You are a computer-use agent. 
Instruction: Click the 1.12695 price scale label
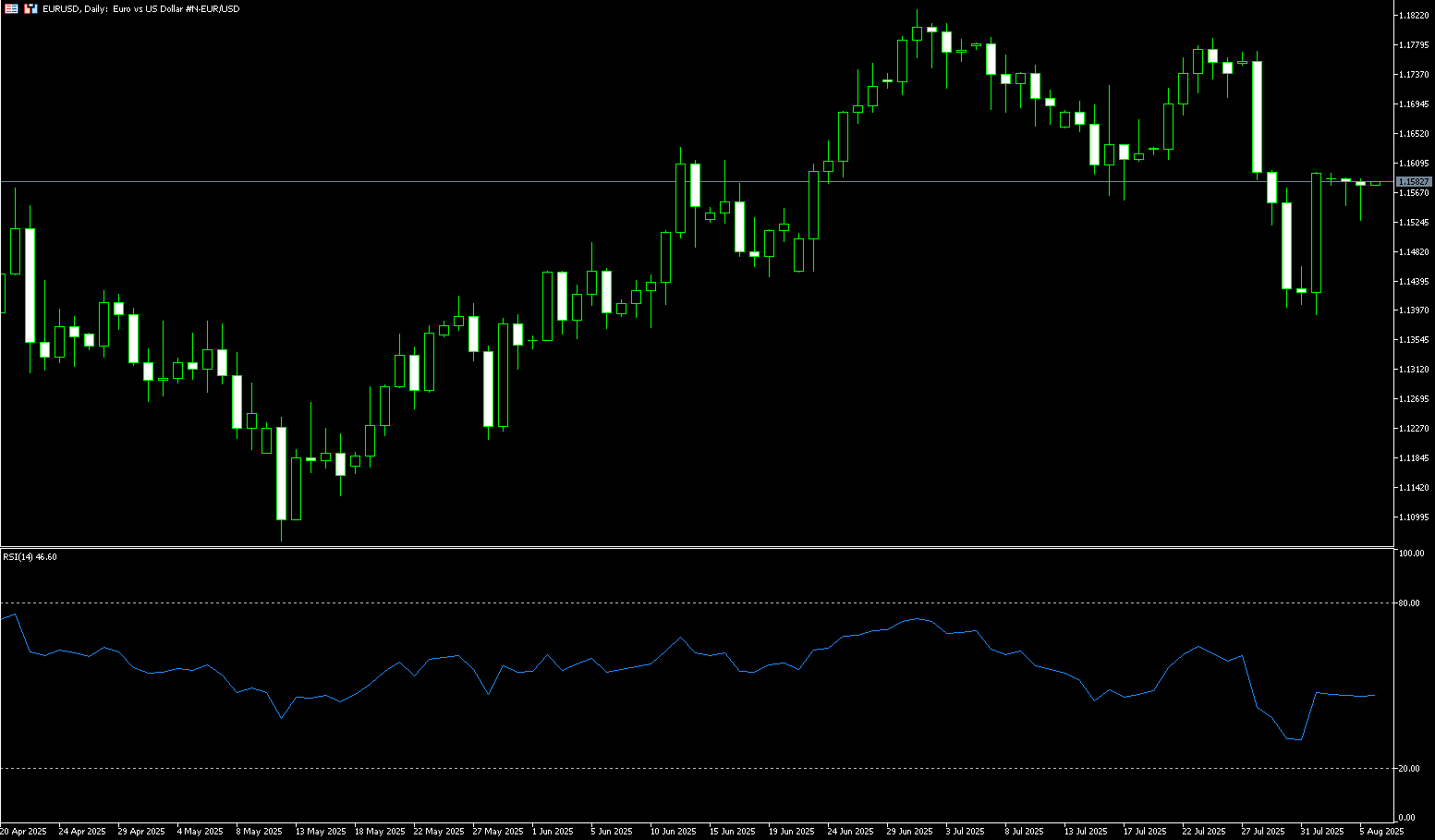point(1415,399)
